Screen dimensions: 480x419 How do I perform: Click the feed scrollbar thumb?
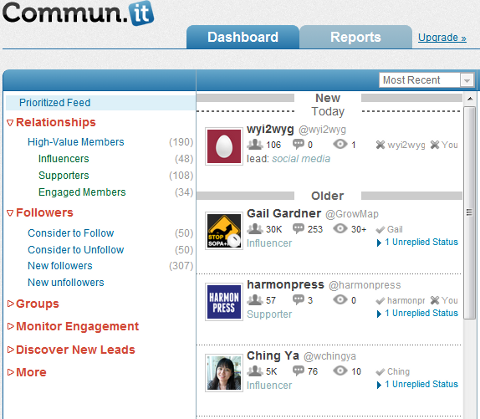click(x=470, y=213)
